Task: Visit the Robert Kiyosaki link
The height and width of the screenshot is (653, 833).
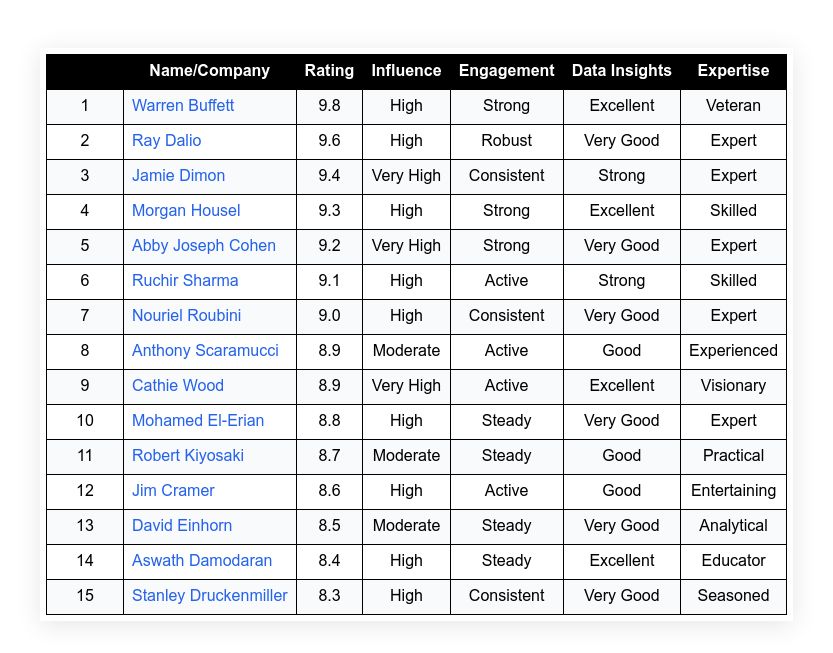Action: (188, 455)
